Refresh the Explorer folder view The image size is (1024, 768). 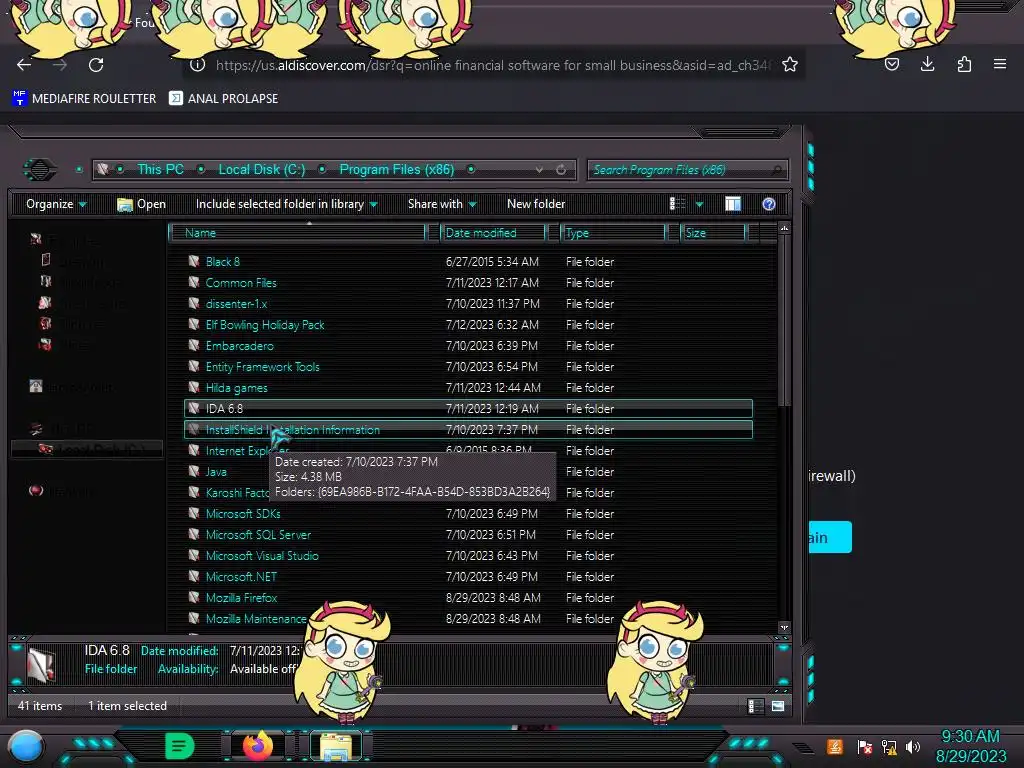pyautogui.click(x=561, y=170)
